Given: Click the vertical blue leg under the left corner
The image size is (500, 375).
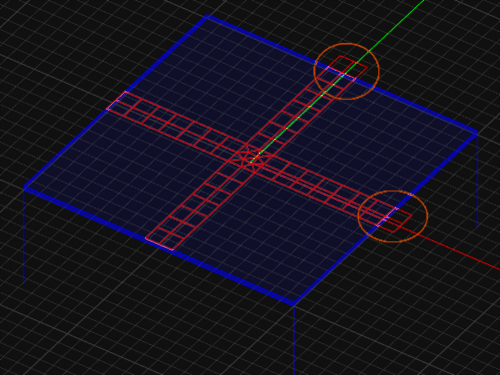Looking at the screenshot, I should click(24, 237).
